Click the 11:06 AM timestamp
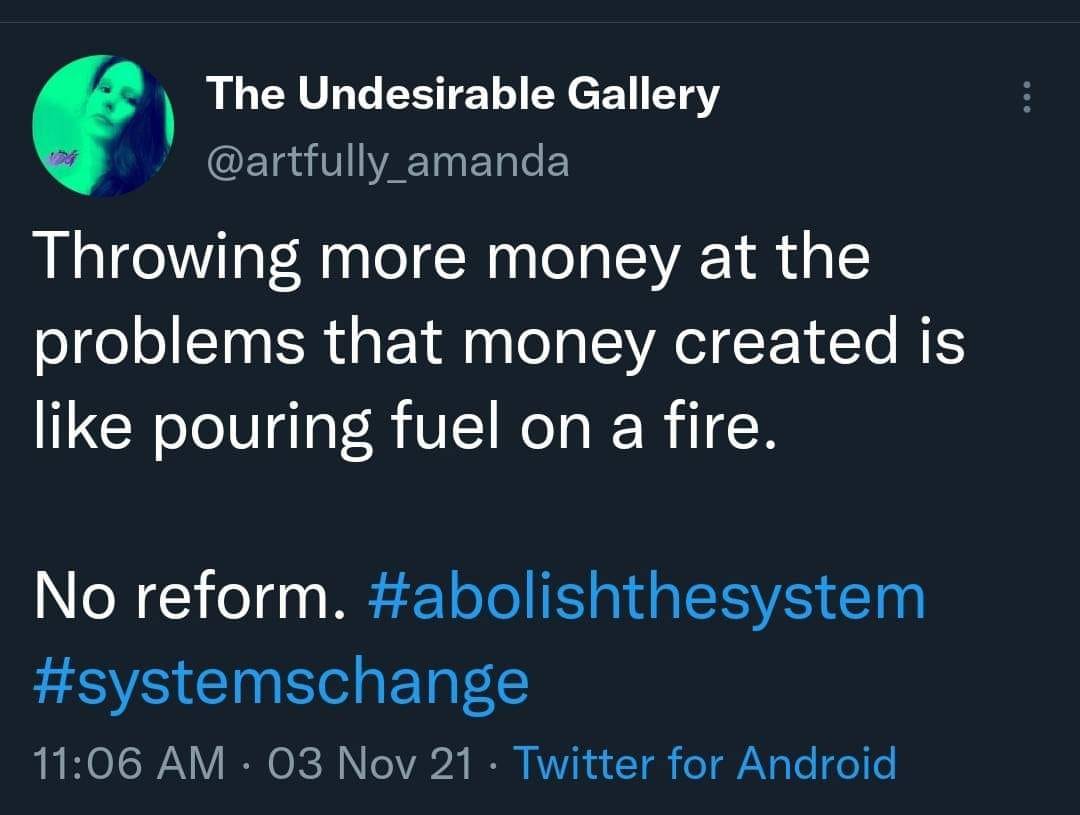This screenshot has width=1080, height=815. (x=129, y=764)
